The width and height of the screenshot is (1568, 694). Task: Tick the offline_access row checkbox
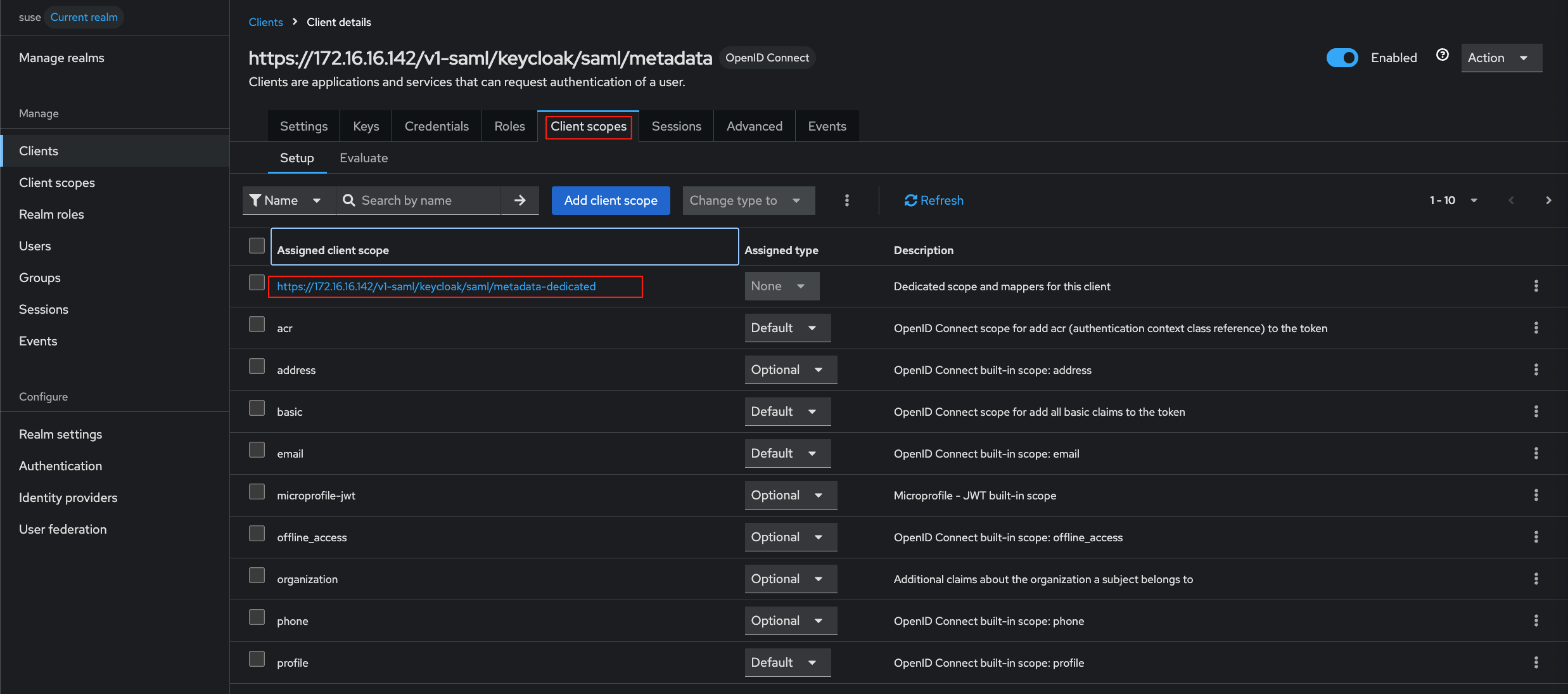pos(257,534)
